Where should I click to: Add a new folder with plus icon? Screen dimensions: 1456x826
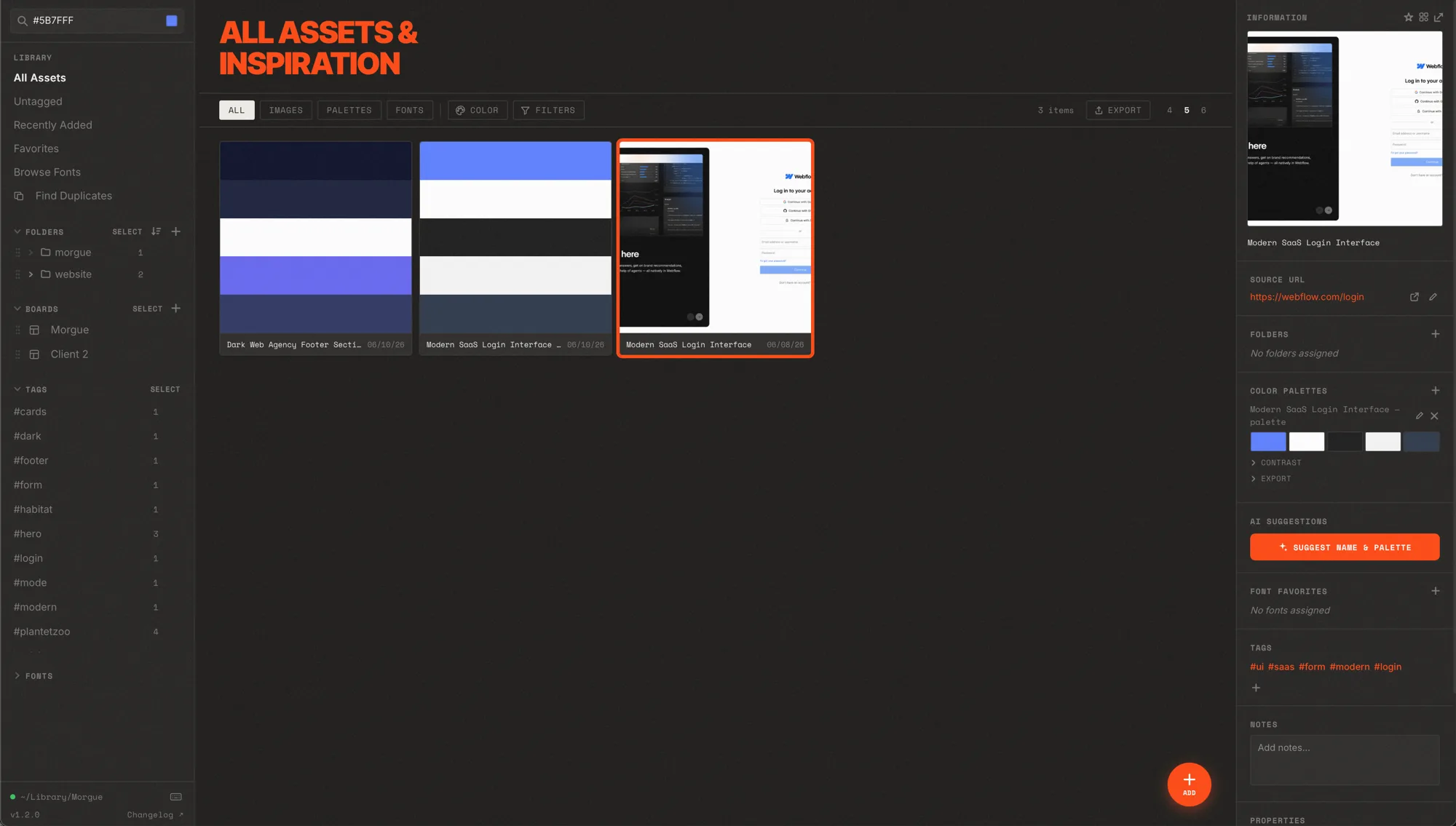(x=175, y=231)
